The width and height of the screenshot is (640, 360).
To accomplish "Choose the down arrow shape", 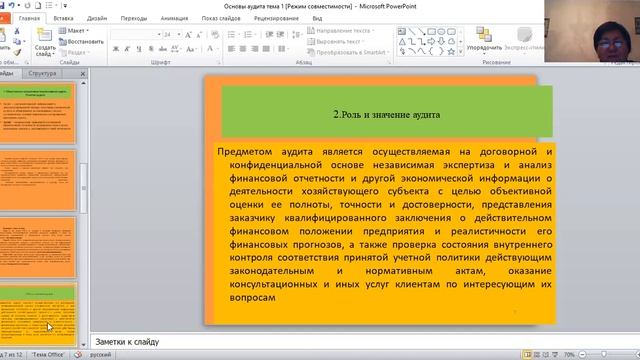I will [441, 42].
